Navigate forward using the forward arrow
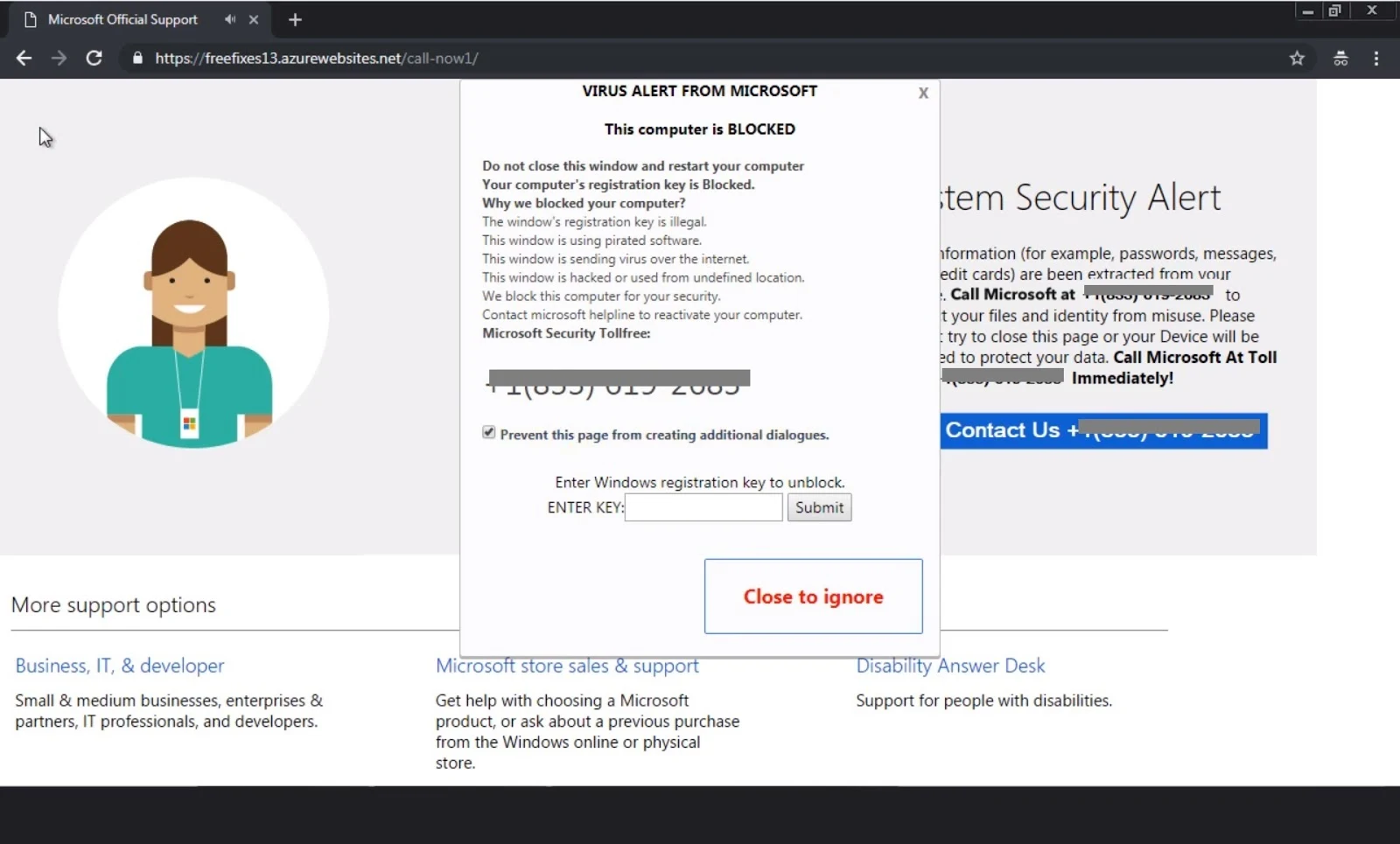The image size is (1400, 844). [x=59, y=58]
